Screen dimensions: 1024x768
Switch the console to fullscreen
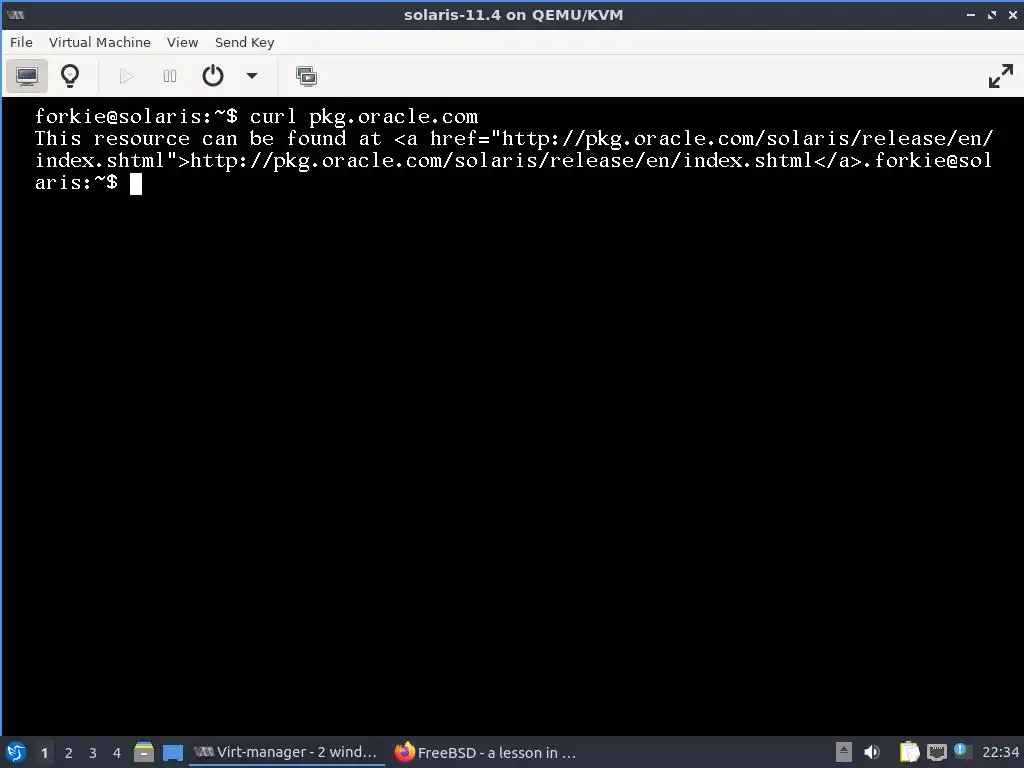(1000, 76)
